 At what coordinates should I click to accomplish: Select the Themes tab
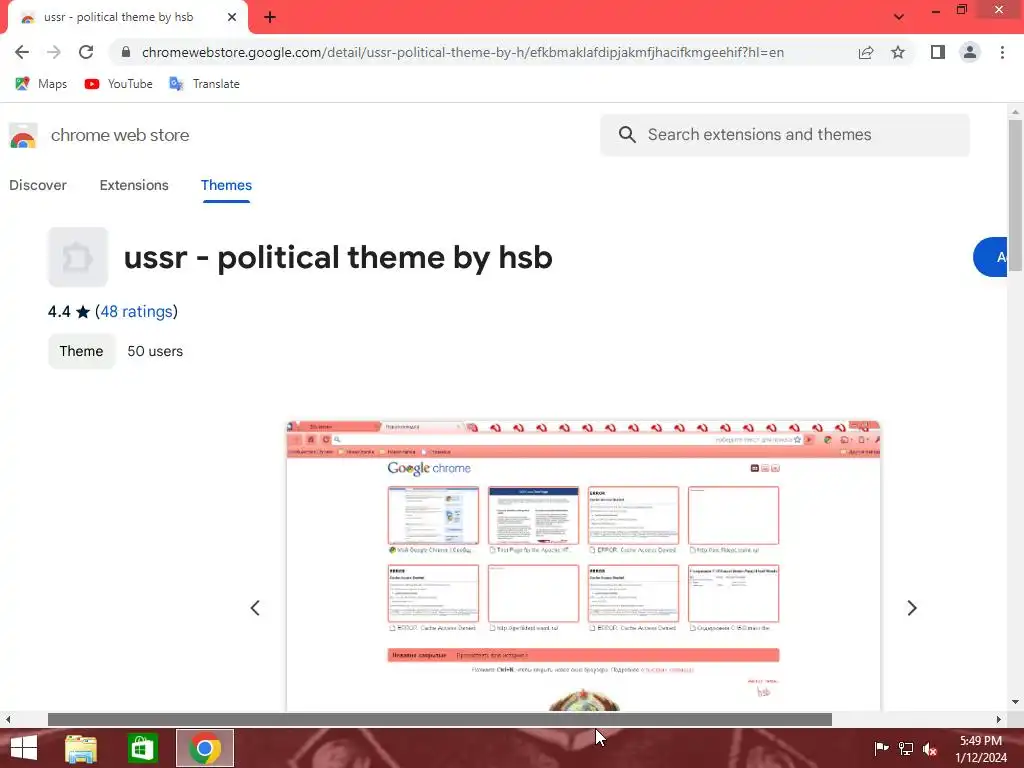[226, 185]
